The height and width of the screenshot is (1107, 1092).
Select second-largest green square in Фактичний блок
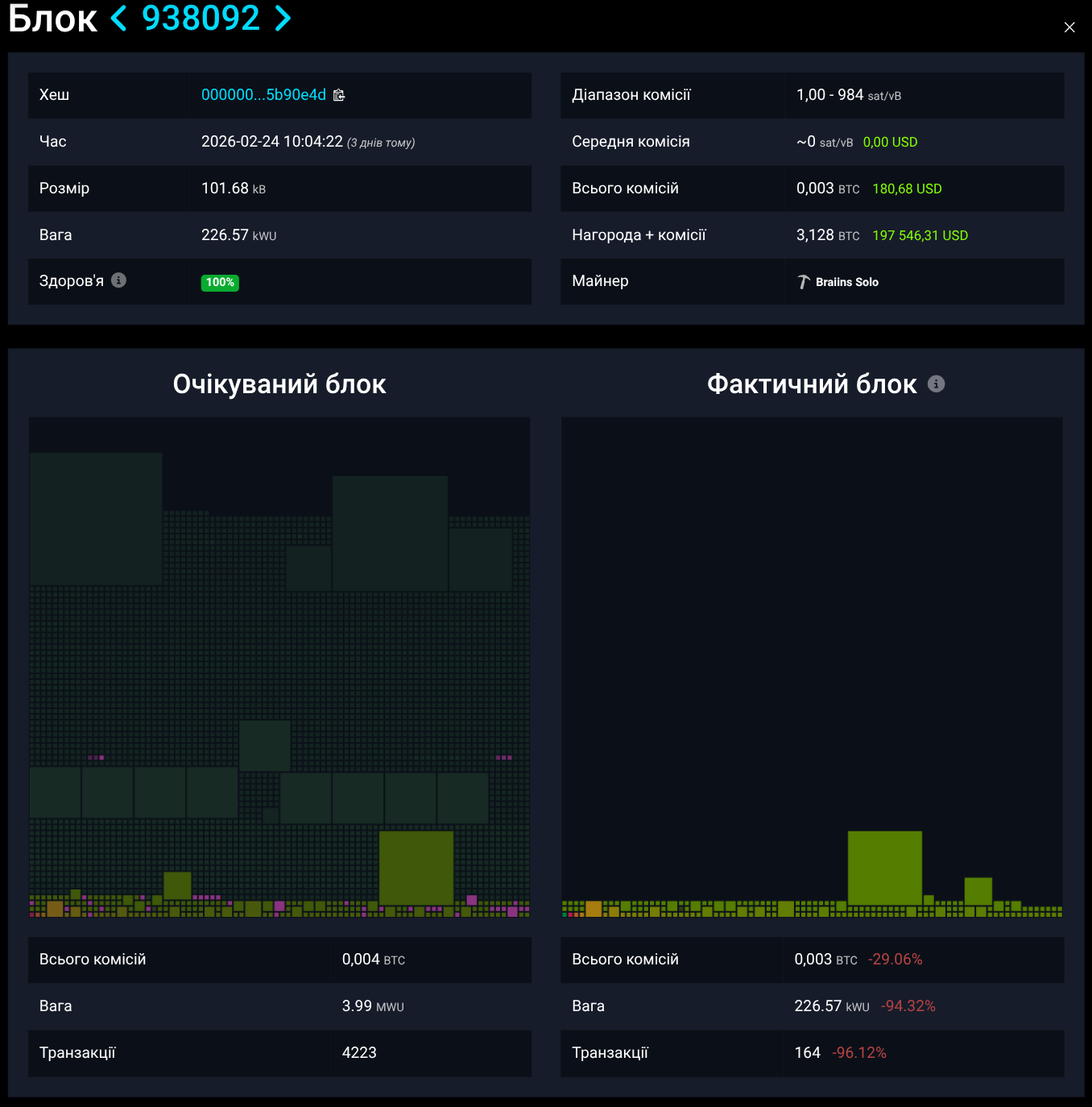tap(978, 891)
